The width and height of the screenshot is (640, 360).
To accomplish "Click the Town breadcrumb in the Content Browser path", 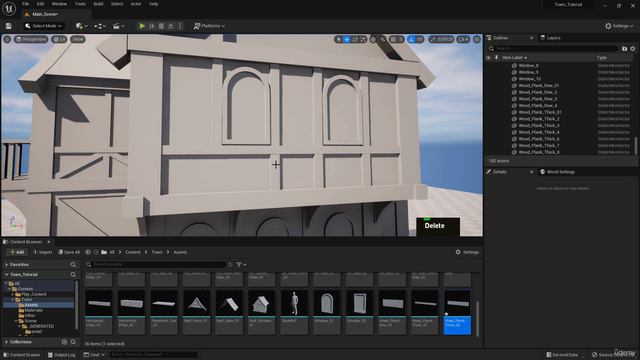I will pyautogui.click(x=157, y=252).
